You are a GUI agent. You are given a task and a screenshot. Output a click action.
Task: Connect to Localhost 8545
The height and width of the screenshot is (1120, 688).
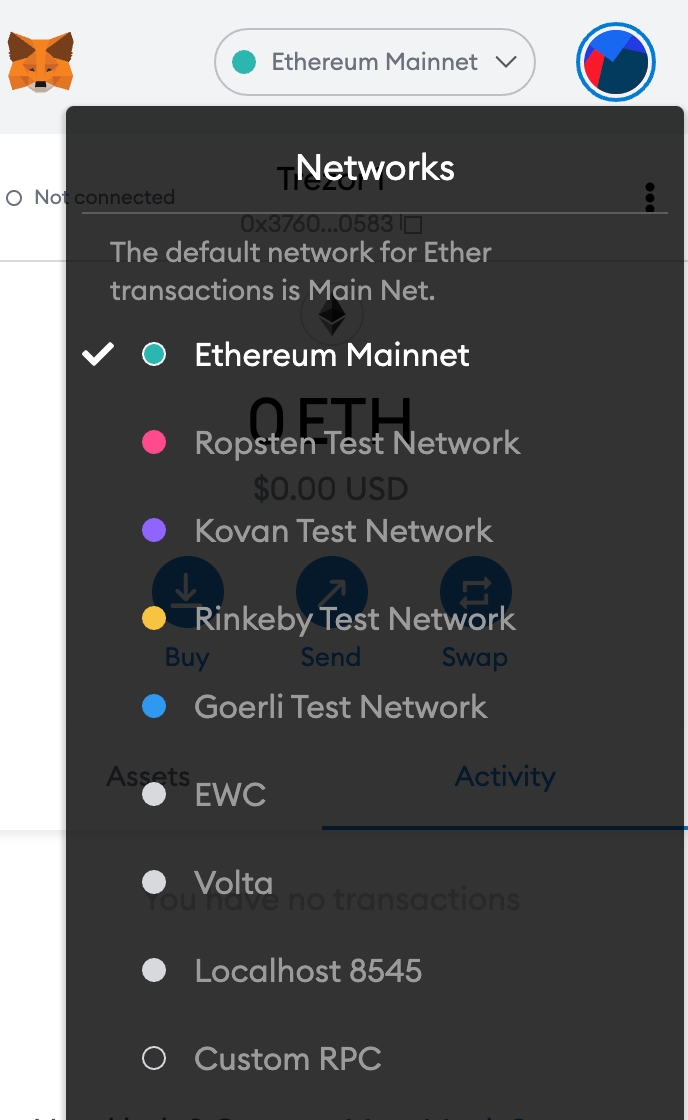pos(308,971)
